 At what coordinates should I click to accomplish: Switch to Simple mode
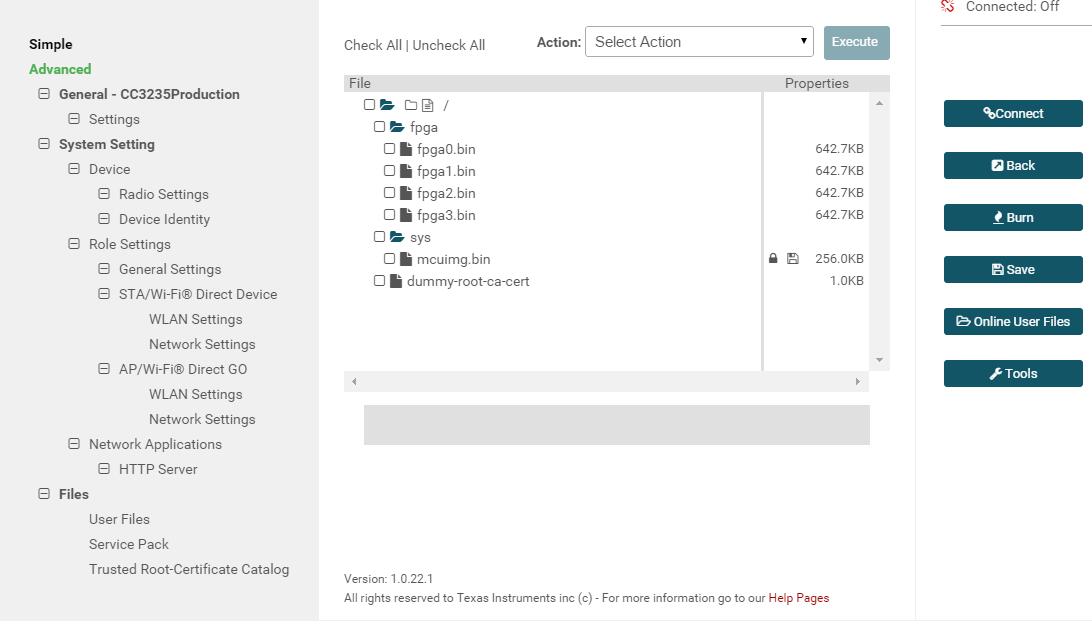[x=51, y=44]
